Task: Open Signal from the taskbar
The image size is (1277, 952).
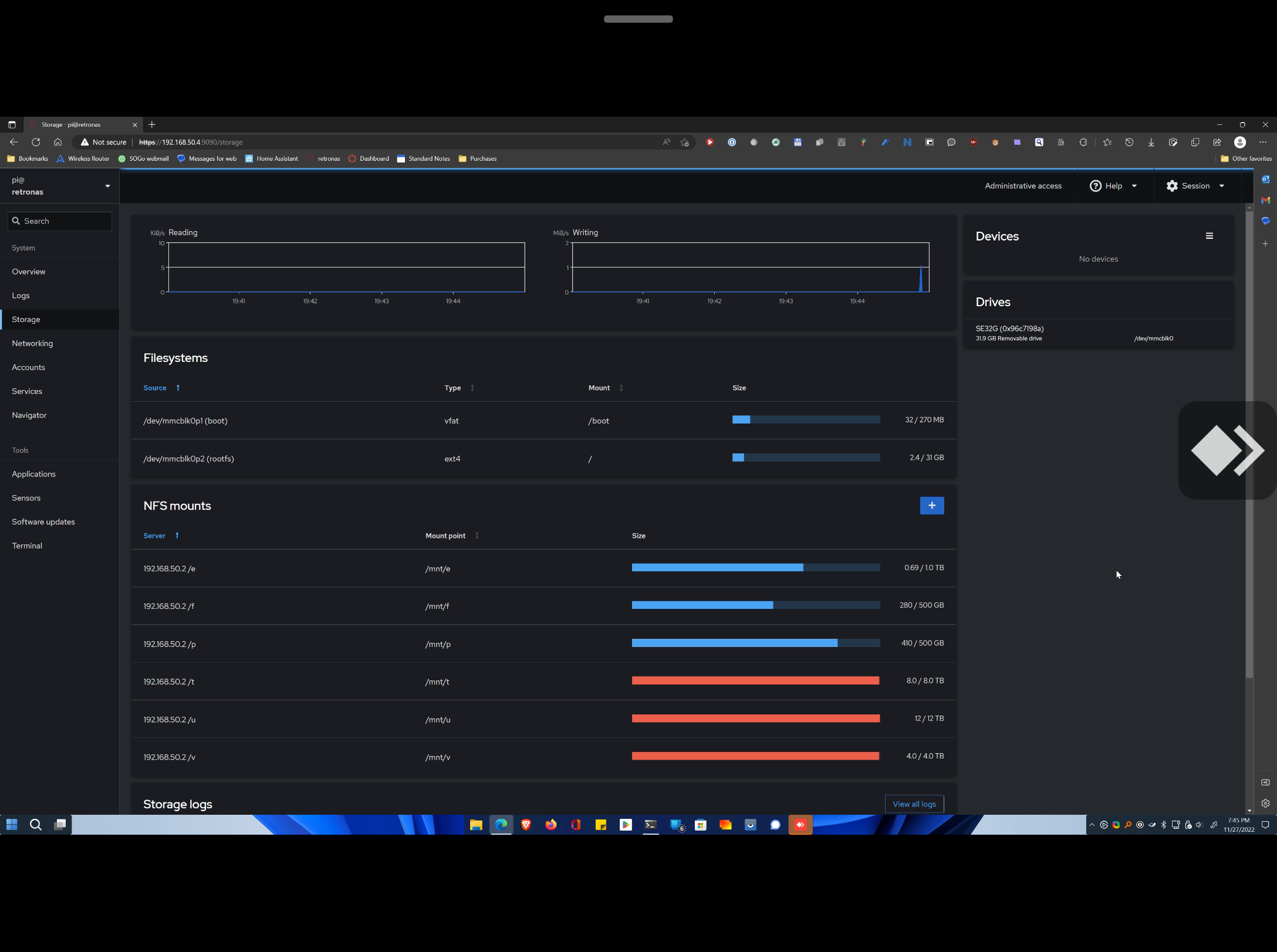Action: [x=775, y=825]
